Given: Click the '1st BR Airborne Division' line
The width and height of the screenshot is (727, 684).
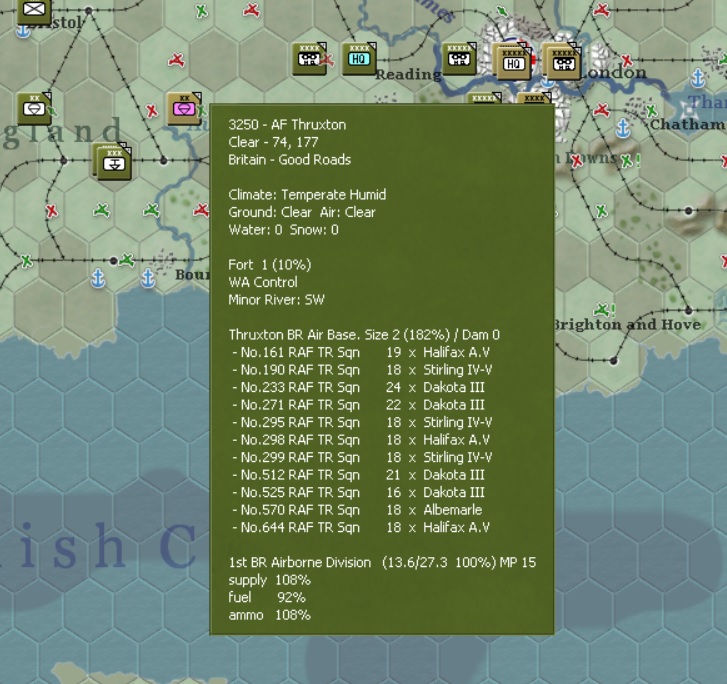Looking at the screenshot, I should pos(382,563).
